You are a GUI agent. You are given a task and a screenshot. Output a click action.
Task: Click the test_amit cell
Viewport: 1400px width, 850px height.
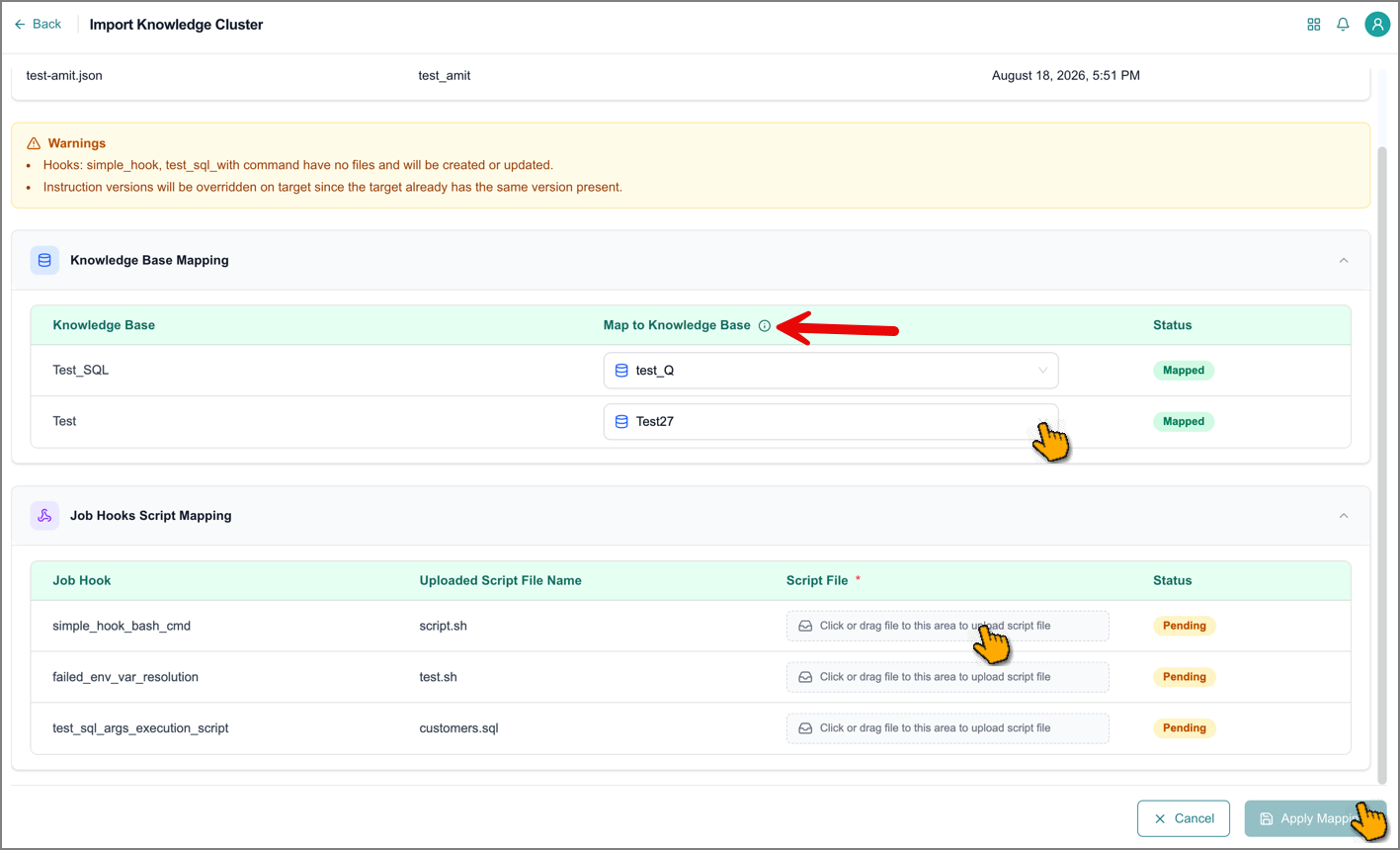pyautogui.click(x=445, y=75)
